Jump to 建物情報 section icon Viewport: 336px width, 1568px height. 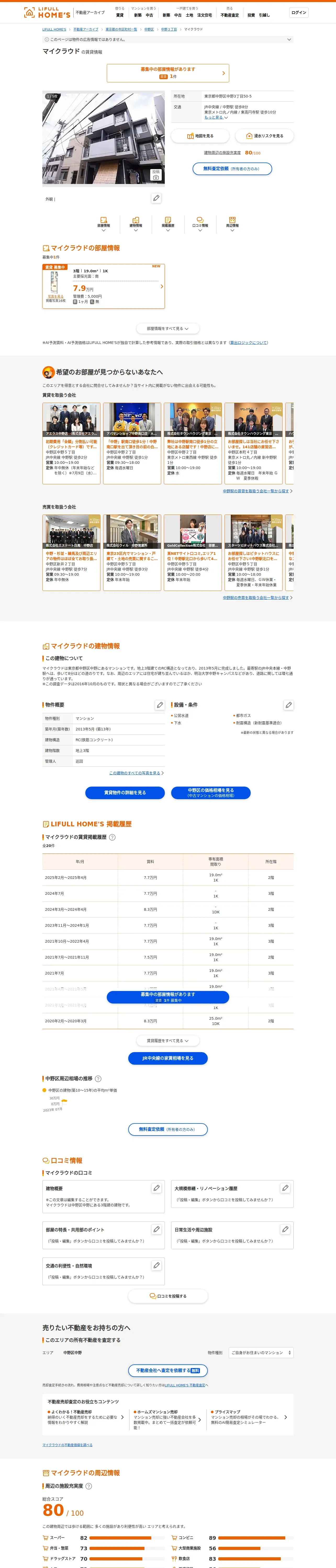pyautogui.click(x=135, y=223)
